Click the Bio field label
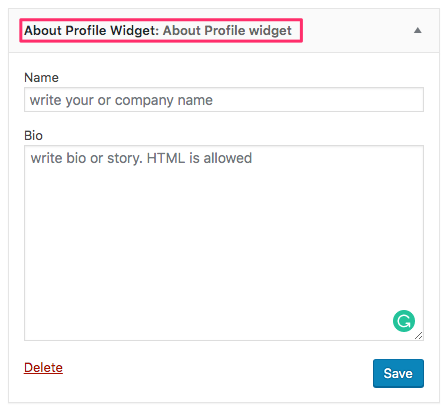 point(33,136)
